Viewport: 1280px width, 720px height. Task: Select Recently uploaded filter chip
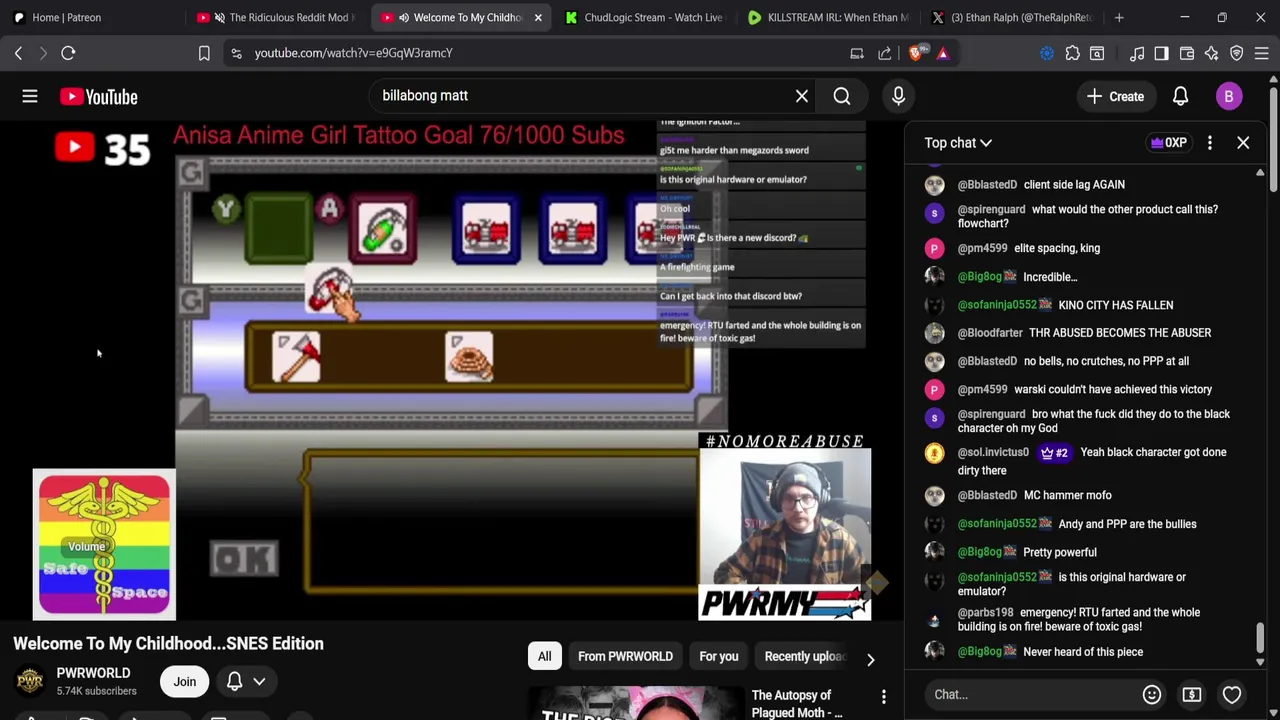805,656
